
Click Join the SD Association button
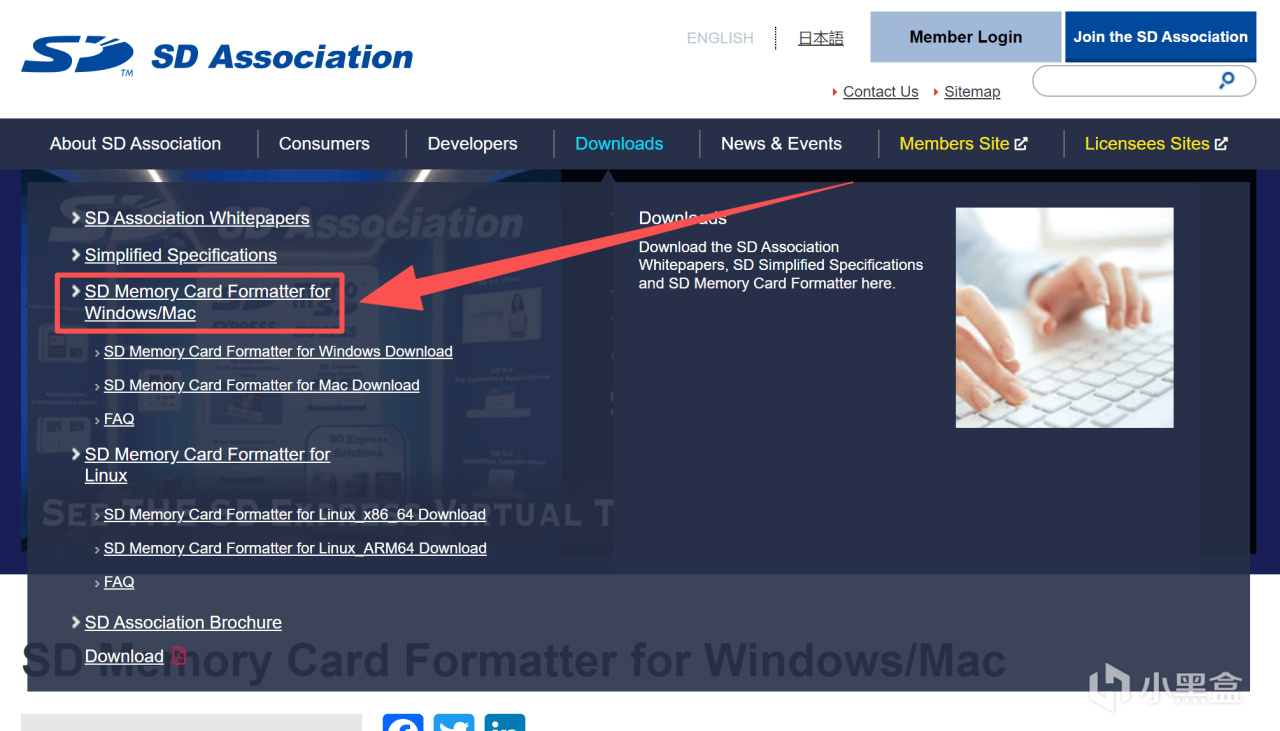click(1160, 37)
